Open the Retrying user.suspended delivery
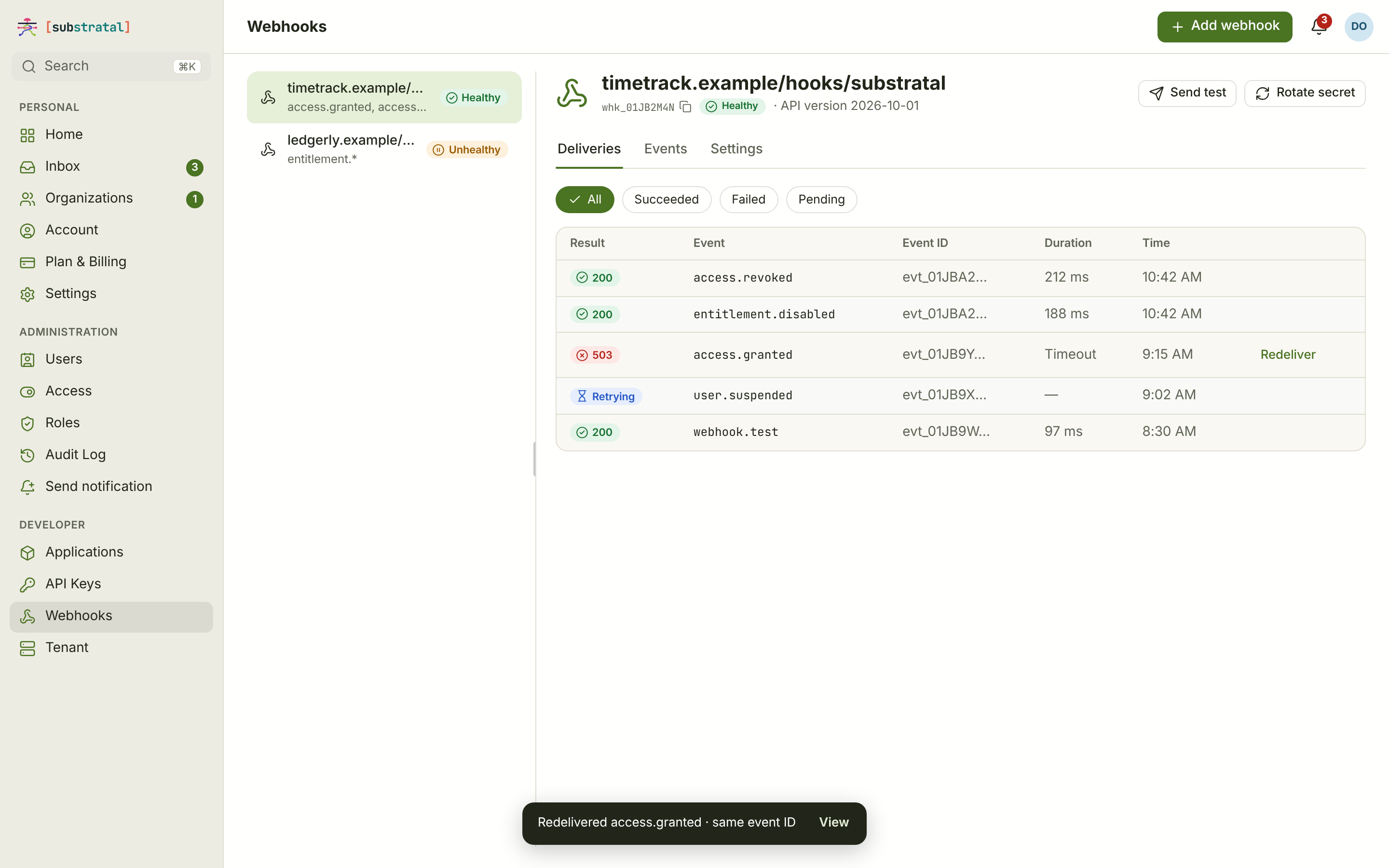 960,395
